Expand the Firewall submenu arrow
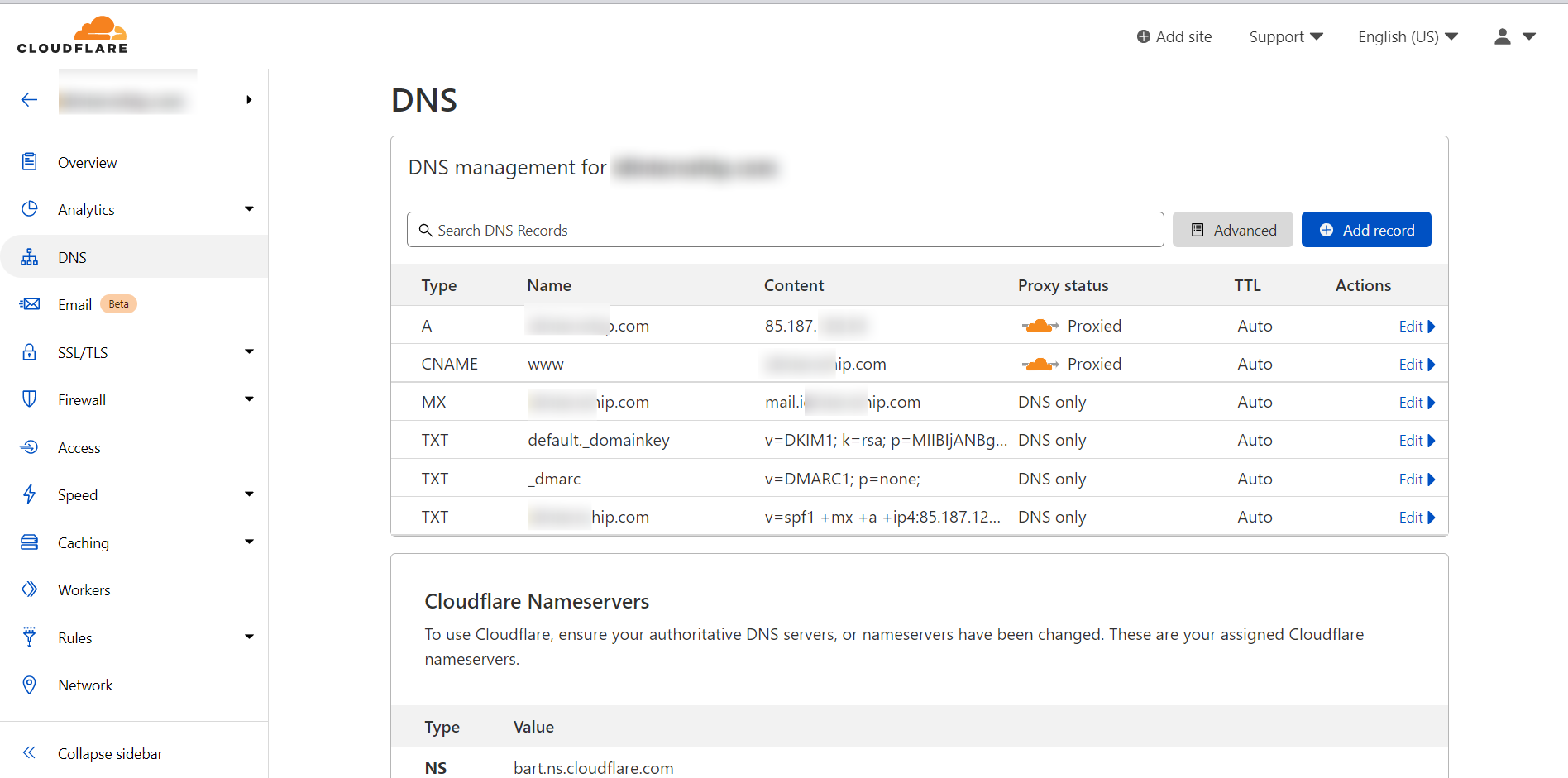1568x778 pixels. click(x=249, y=399)
